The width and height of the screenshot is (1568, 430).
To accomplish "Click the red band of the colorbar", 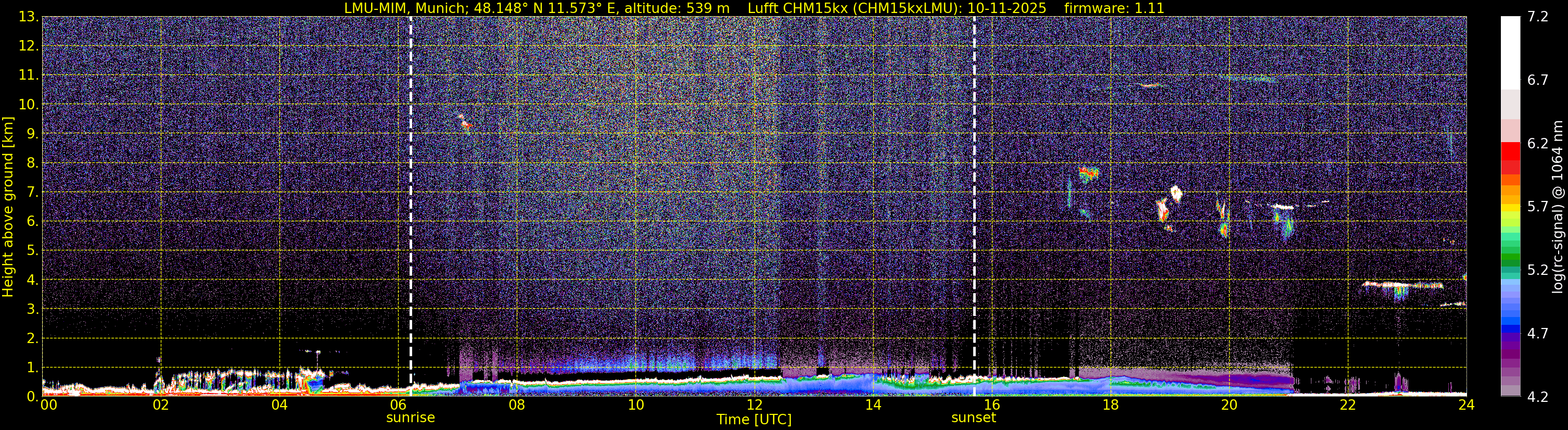I will pos(1510,157).
